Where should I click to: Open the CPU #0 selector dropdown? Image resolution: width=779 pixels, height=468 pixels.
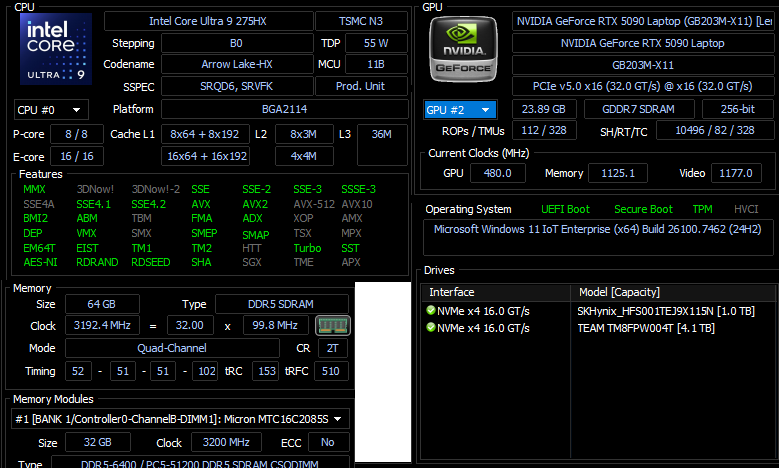coord(51,110)
